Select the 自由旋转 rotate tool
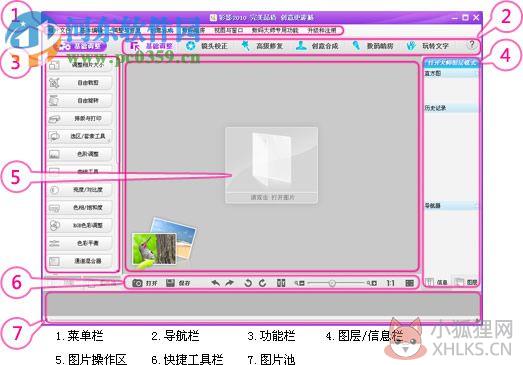523x365 pixels. pos(80,100)
